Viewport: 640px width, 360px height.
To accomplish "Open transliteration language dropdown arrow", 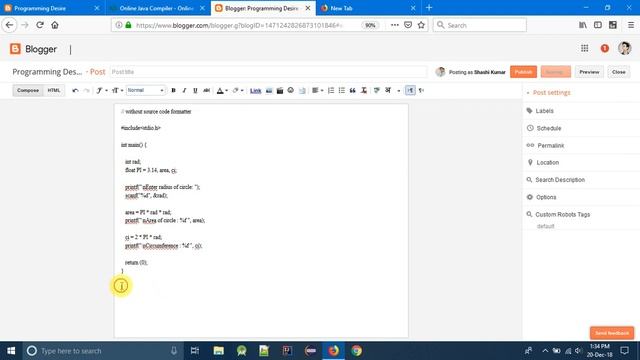I will pos(398,91).
